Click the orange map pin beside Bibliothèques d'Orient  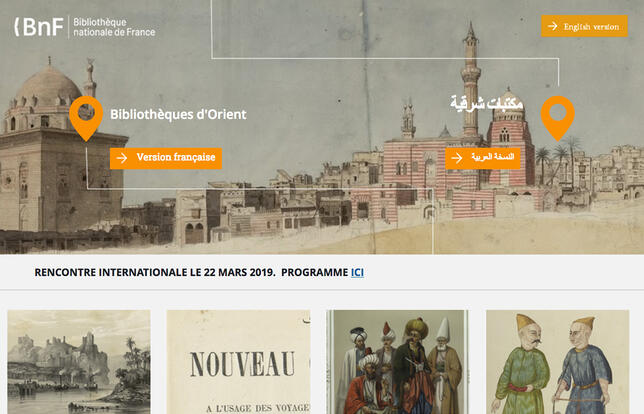(86, 118)
